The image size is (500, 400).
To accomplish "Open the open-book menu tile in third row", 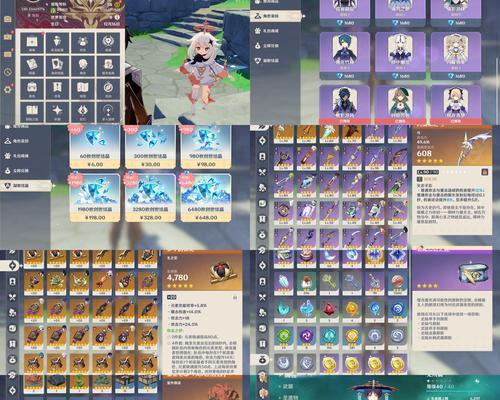I will (x=82, y=88).
